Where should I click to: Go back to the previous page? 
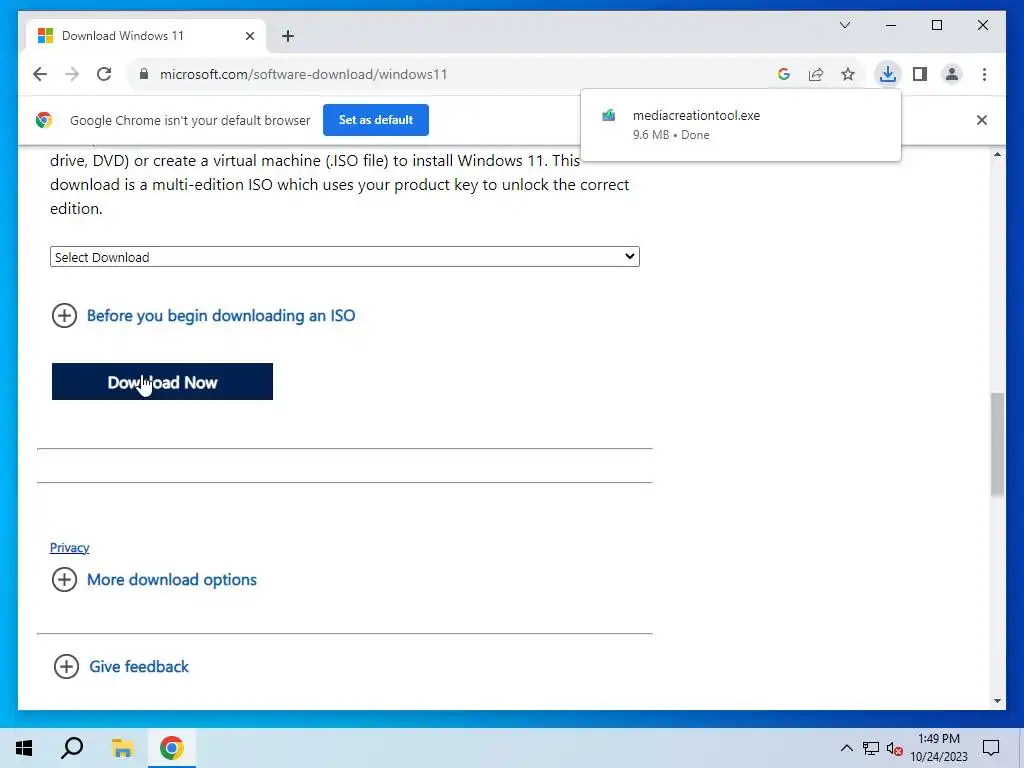tap(40, 74)
